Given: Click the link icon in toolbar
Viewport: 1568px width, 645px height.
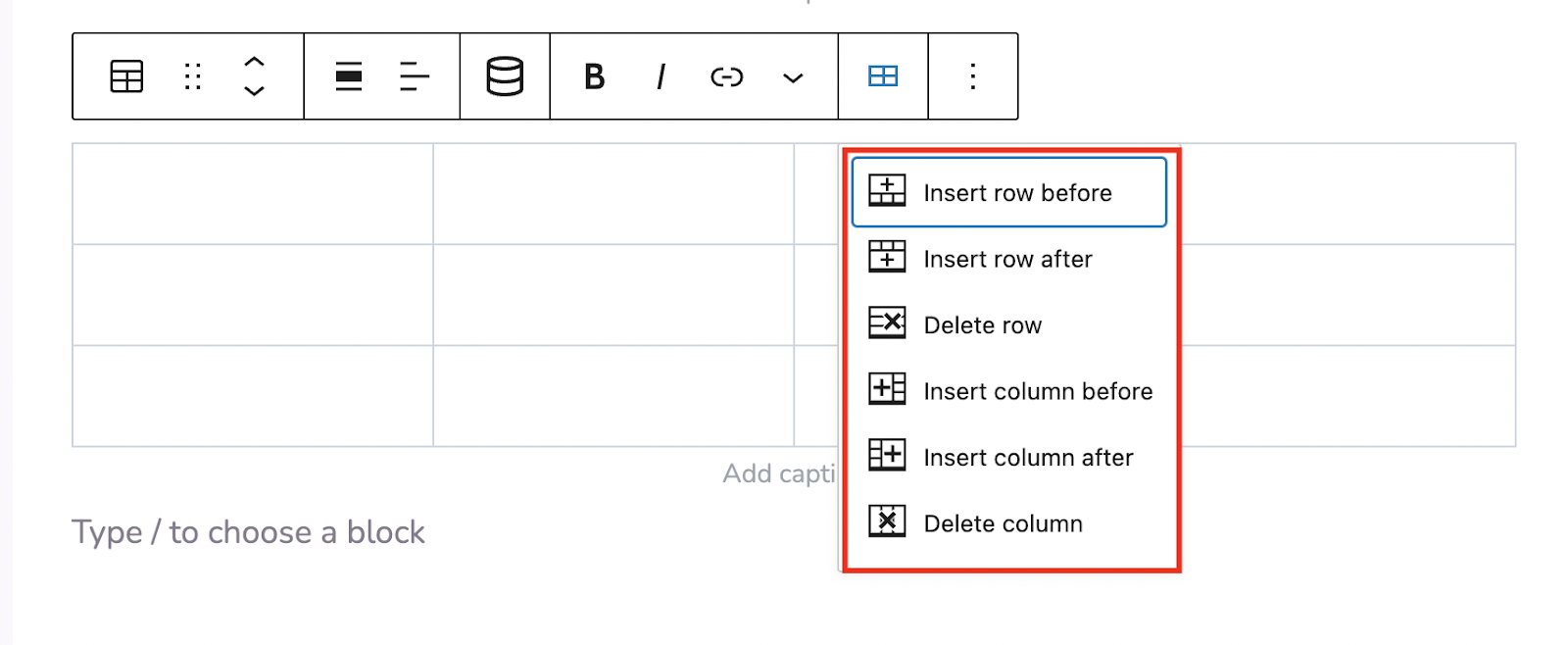Looking at the screenshot, I should (x=726, y=76).
